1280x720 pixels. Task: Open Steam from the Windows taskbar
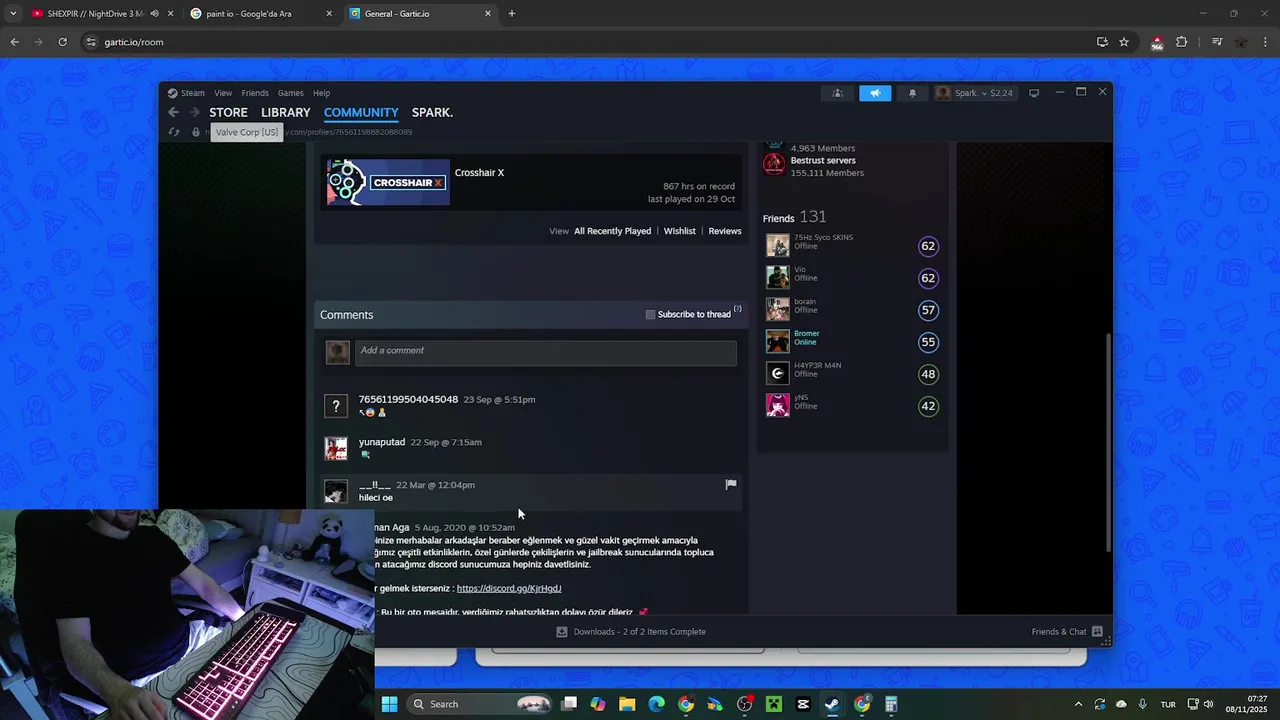click(832, 704)
